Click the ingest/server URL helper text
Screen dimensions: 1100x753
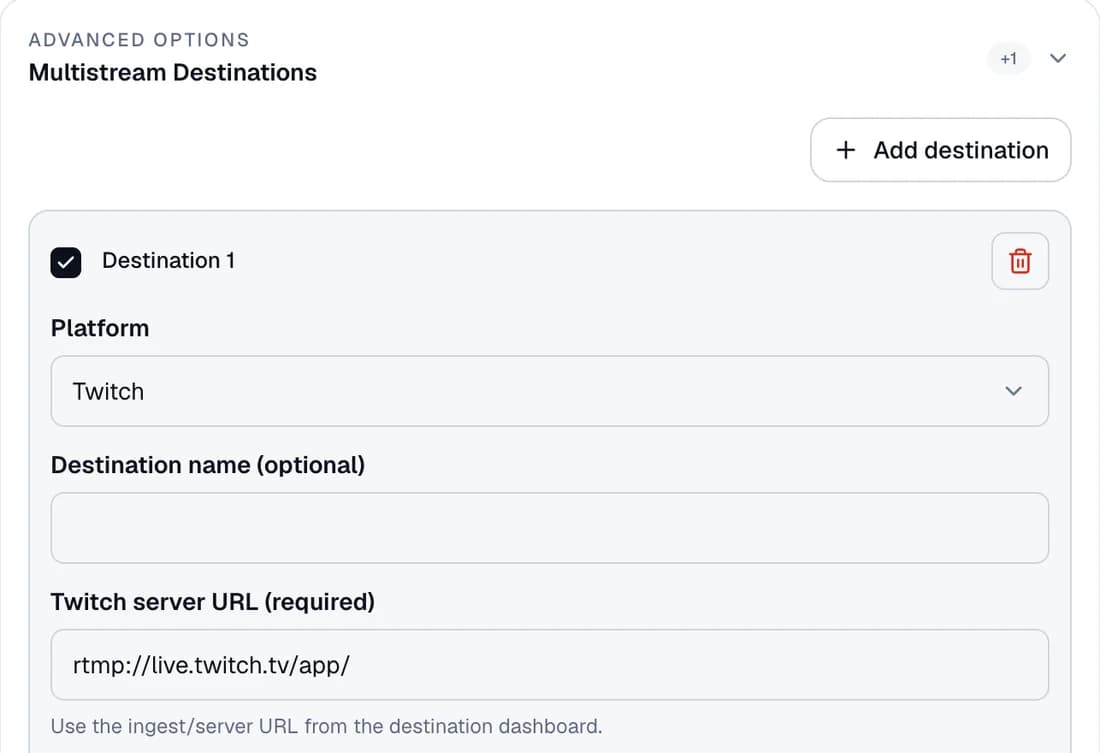[326, 726]
